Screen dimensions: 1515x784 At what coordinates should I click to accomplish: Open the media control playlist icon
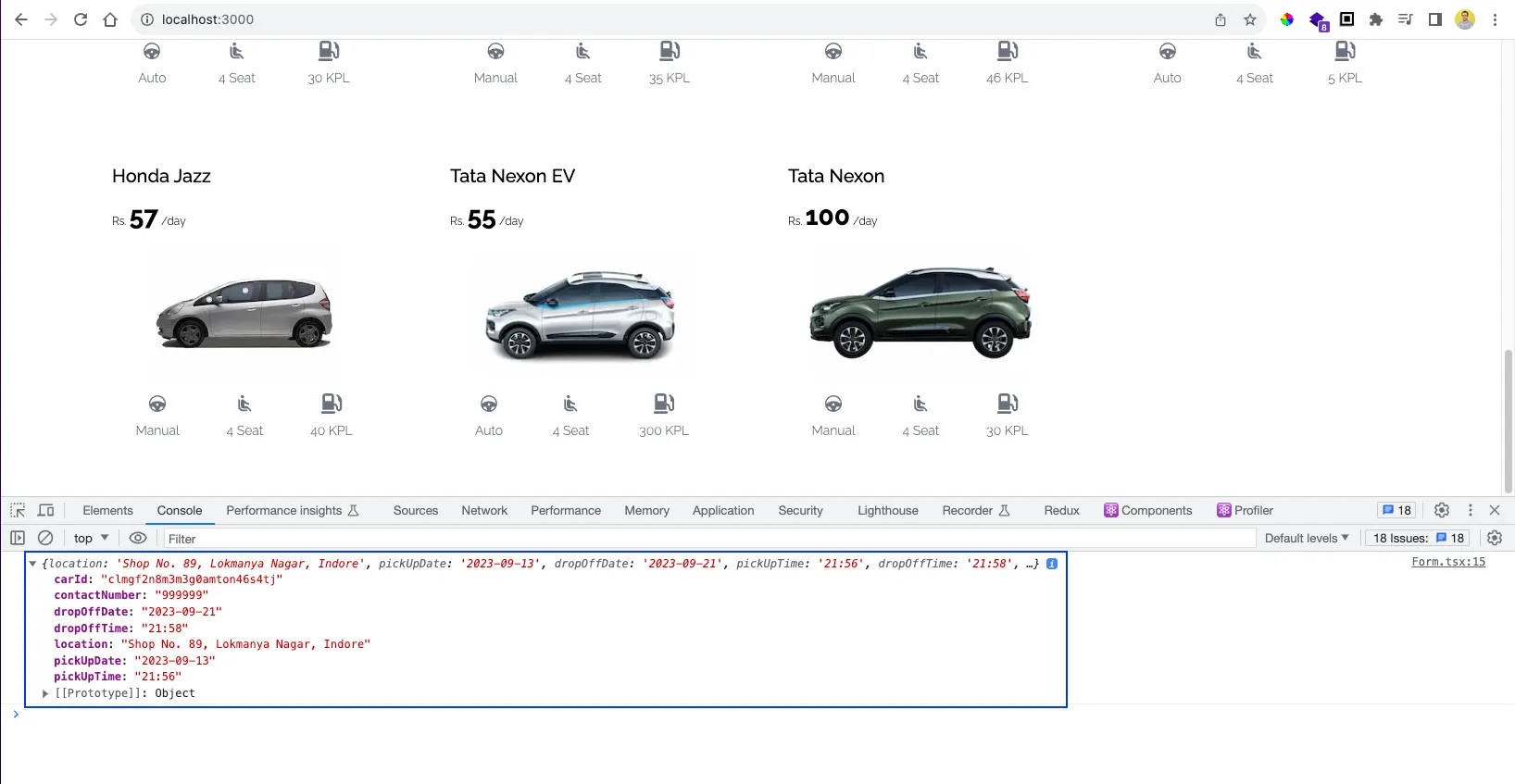click(1406, 19)
